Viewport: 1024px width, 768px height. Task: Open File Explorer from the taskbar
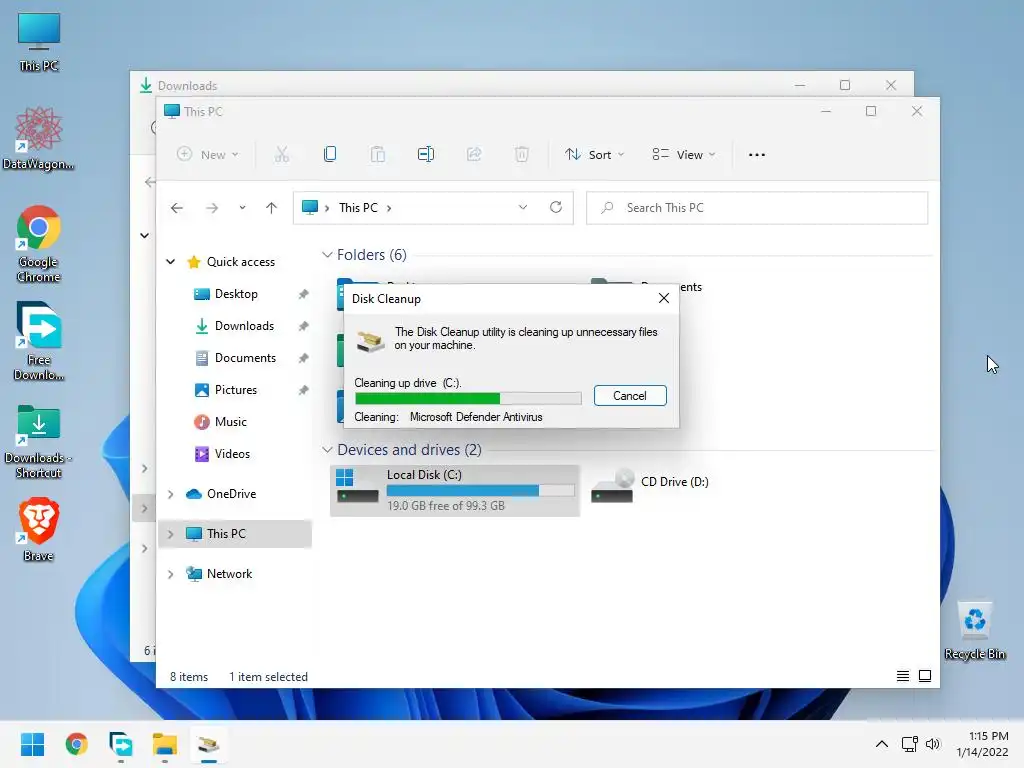(165, 744)
